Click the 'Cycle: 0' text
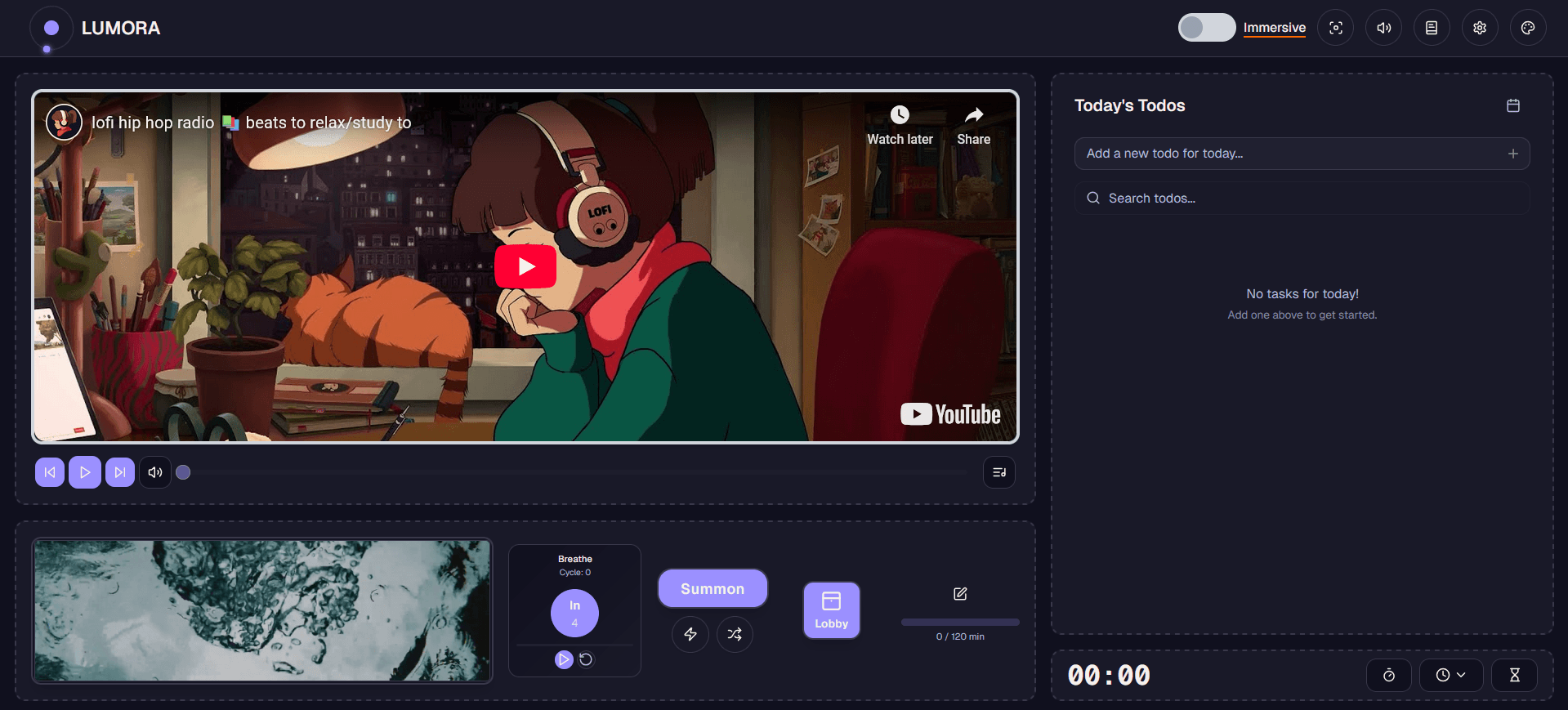The image size is (1568, 710). coord(575,573)
